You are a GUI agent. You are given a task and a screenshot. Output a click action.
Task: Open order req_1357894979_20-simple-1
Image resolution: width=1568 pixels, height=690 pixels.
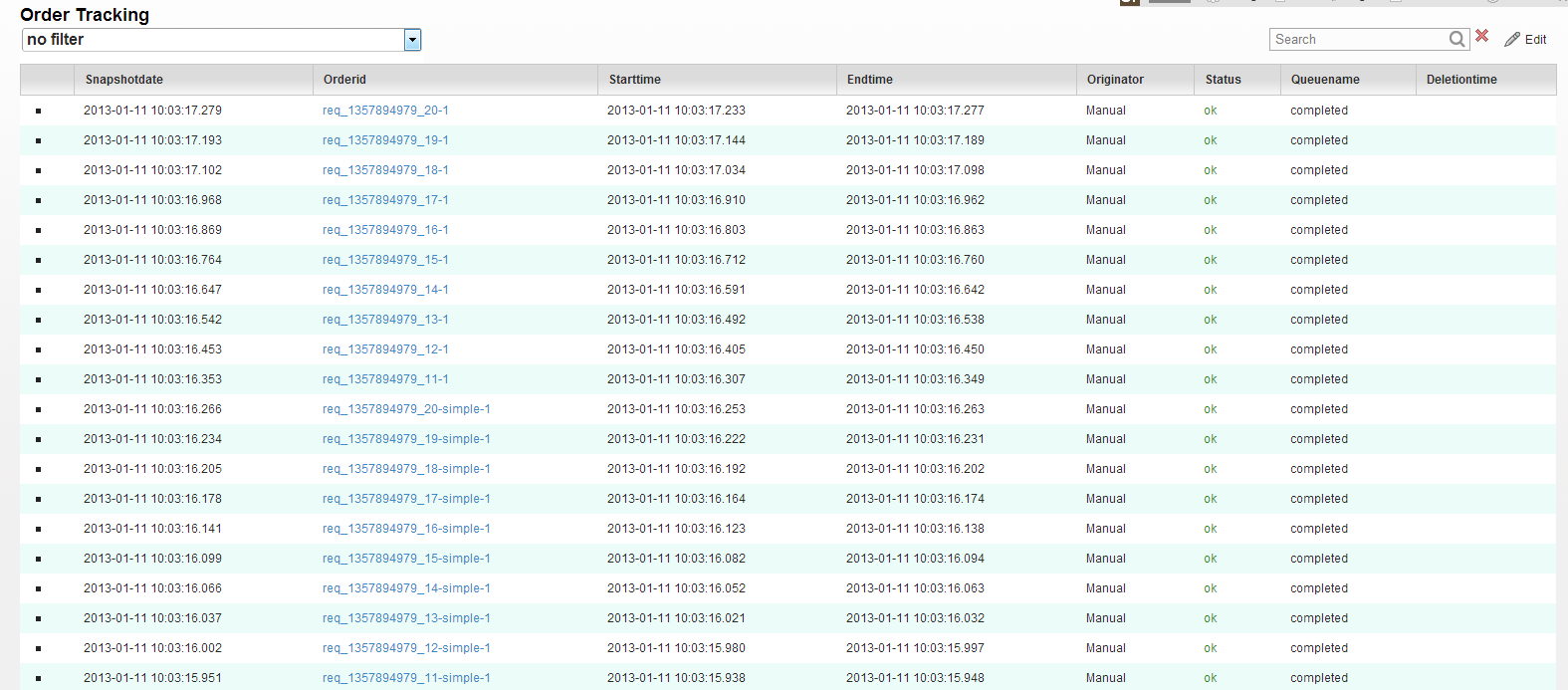coord(406,409)
